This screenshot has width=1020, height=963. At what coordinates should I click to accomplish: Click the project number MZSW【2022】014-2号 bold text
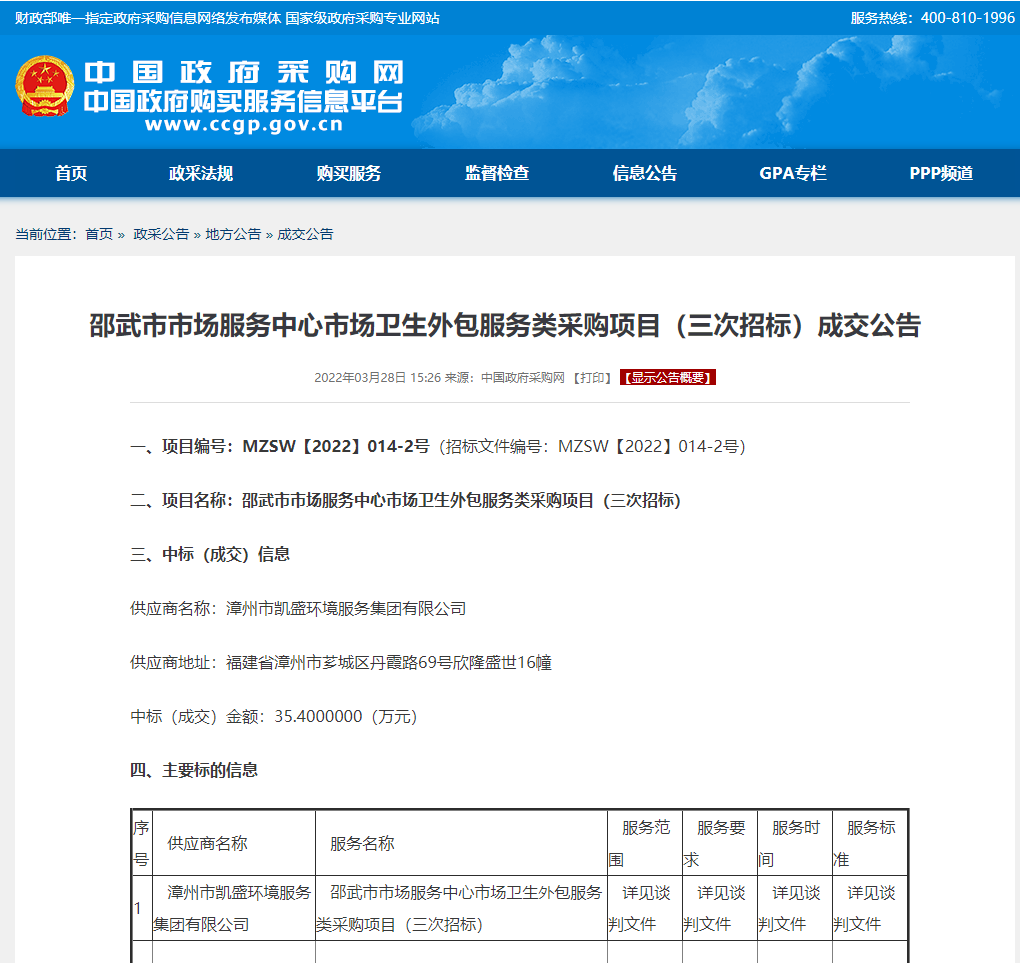click(x=336, y=446)
